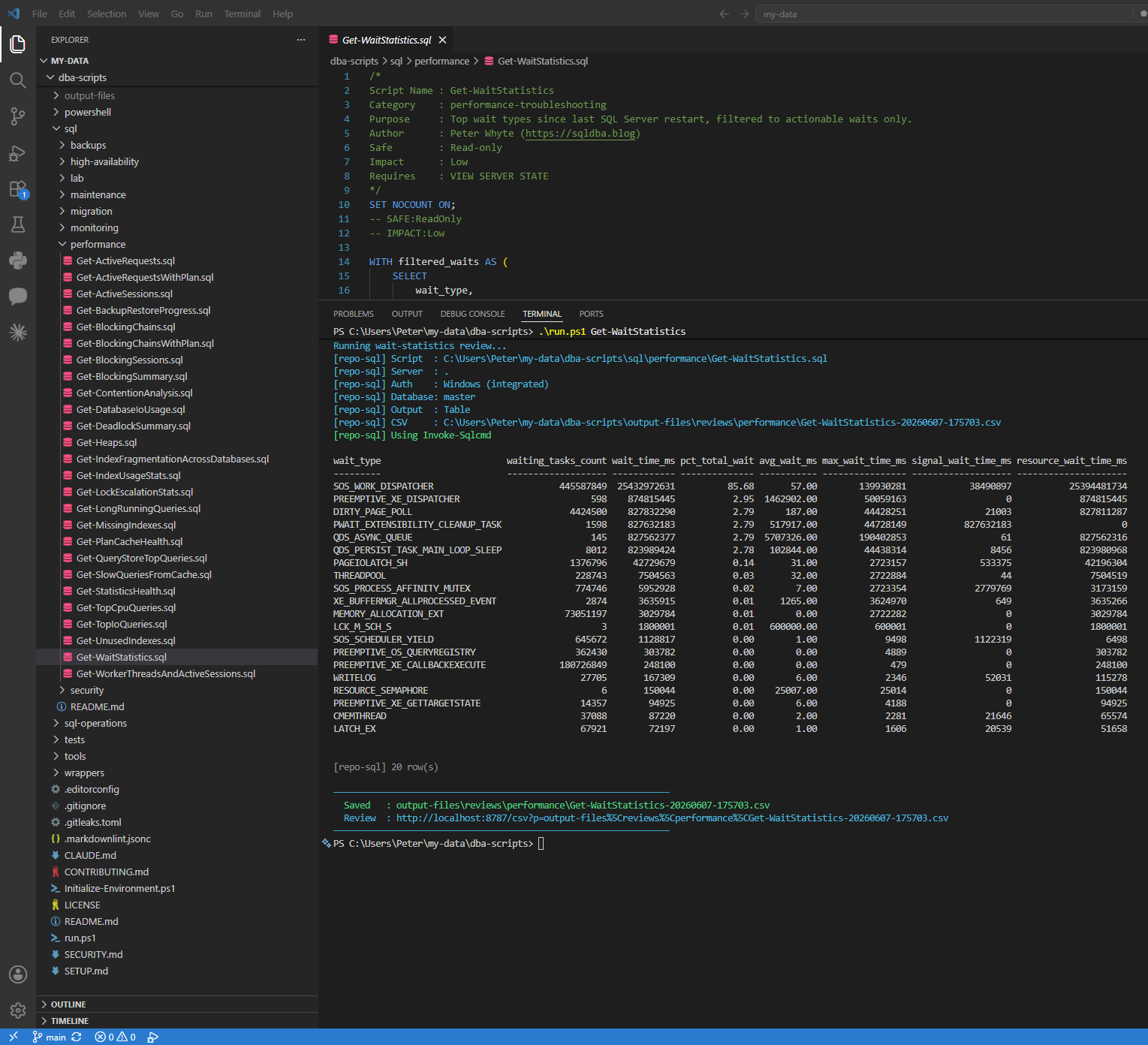
Task: Open Get-TopCpuQueries.sql in the explorer
Action: pyautogui.click(x=125, y=607)
